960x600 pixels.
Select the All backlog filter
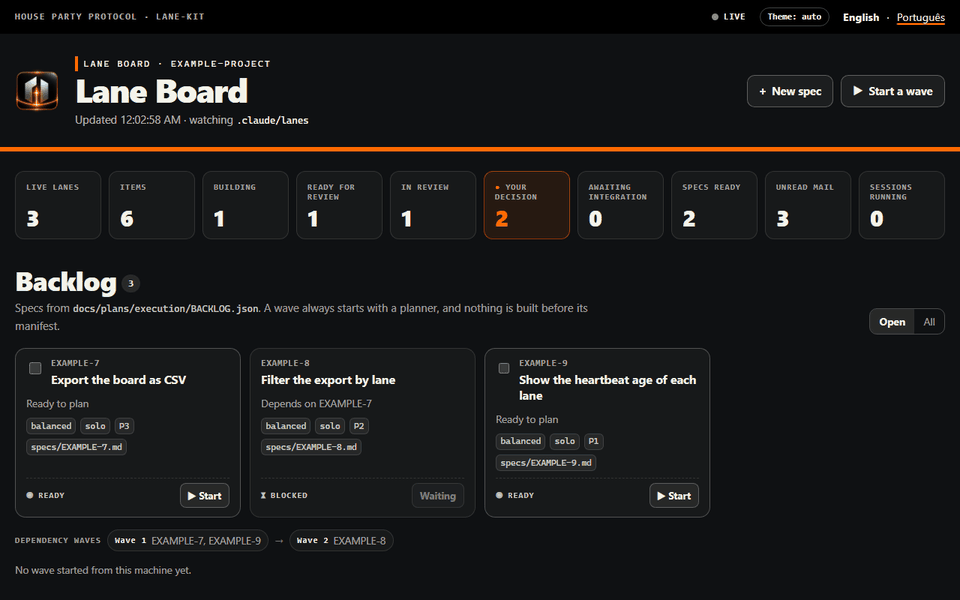(x=929, y=322)
